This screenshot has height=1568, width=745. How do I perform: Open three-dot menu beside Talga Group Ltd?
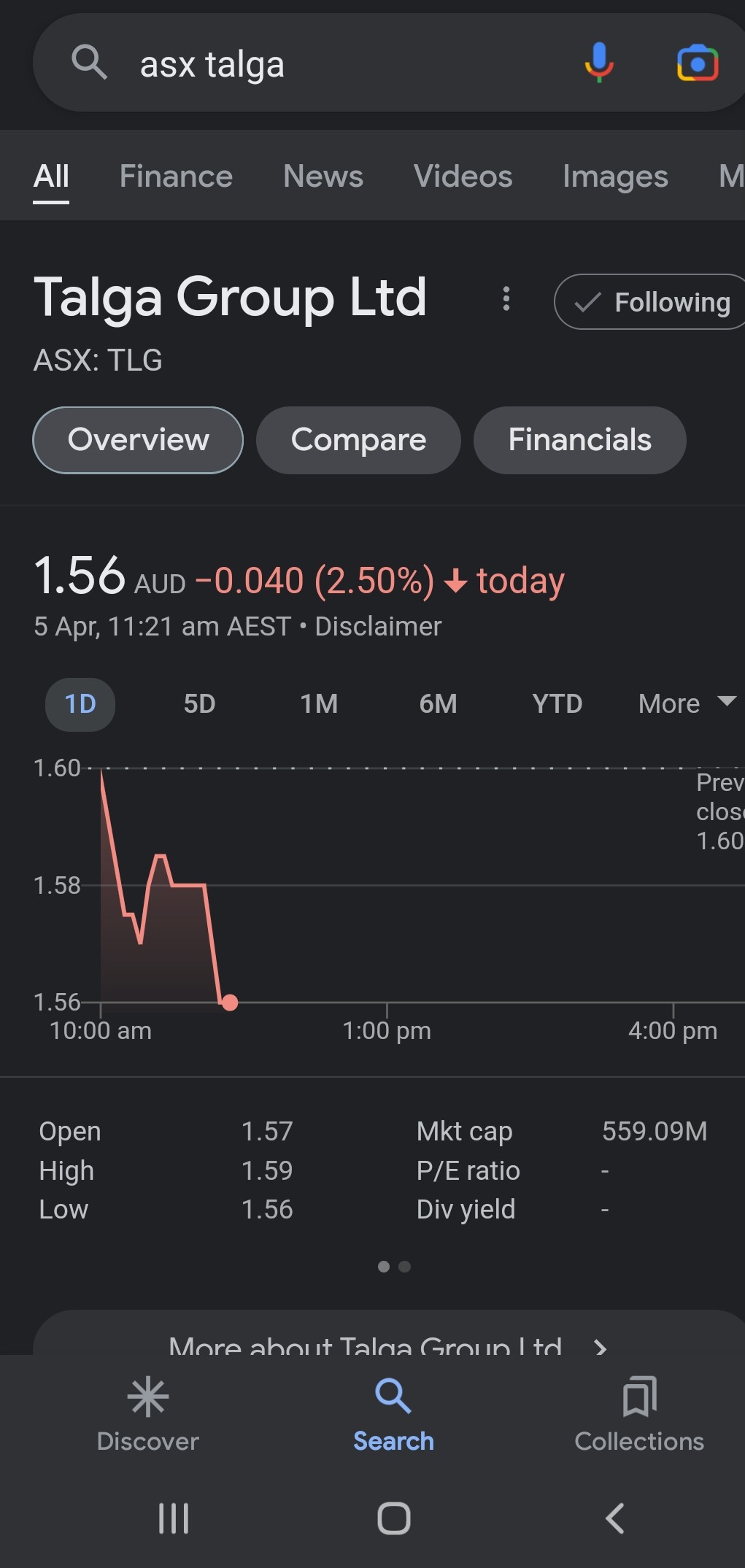506,299
